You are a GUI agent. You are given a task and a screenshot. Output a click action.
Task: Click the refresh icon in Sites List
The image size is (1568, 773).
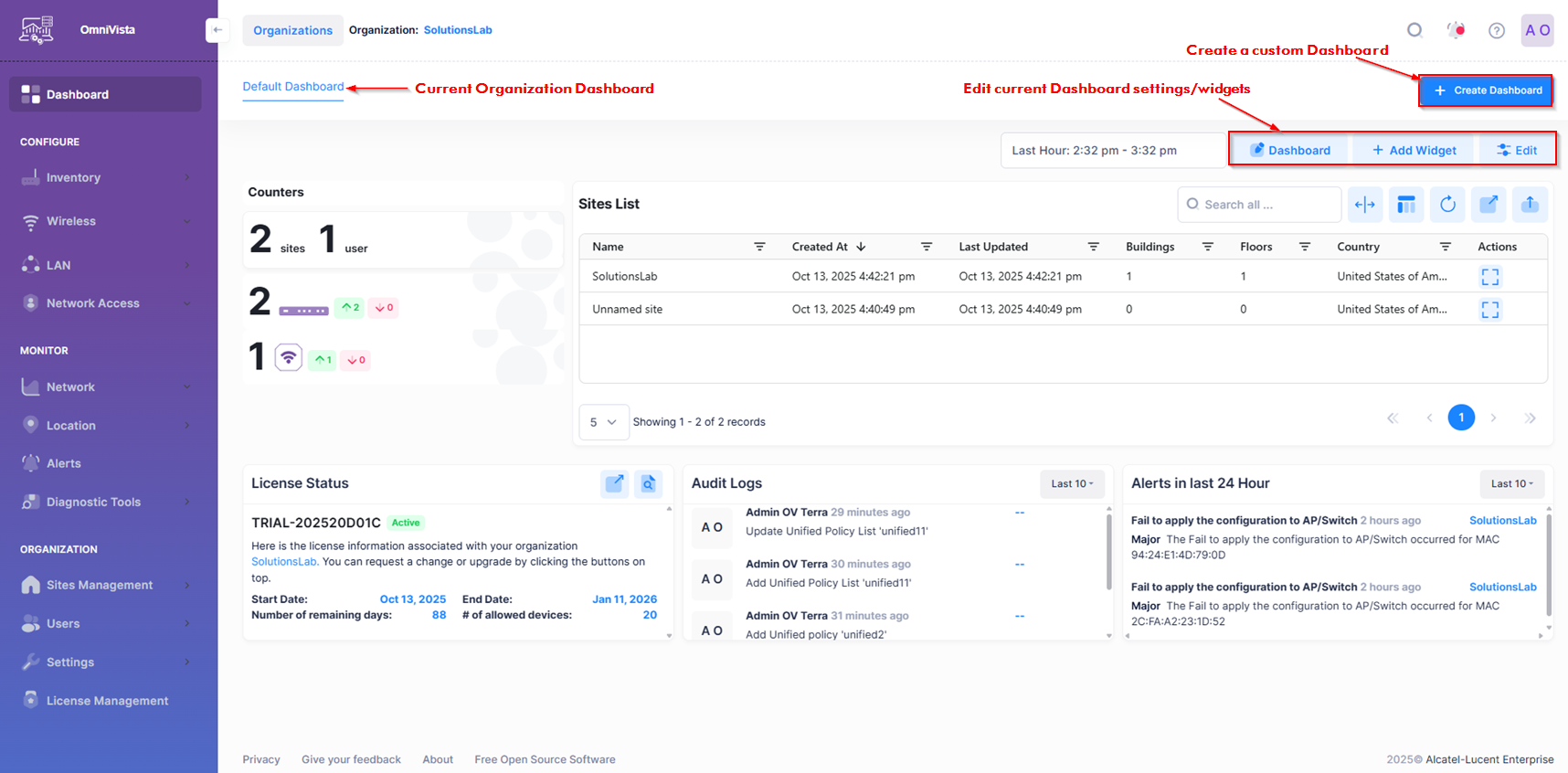(x=1447, y=205)
